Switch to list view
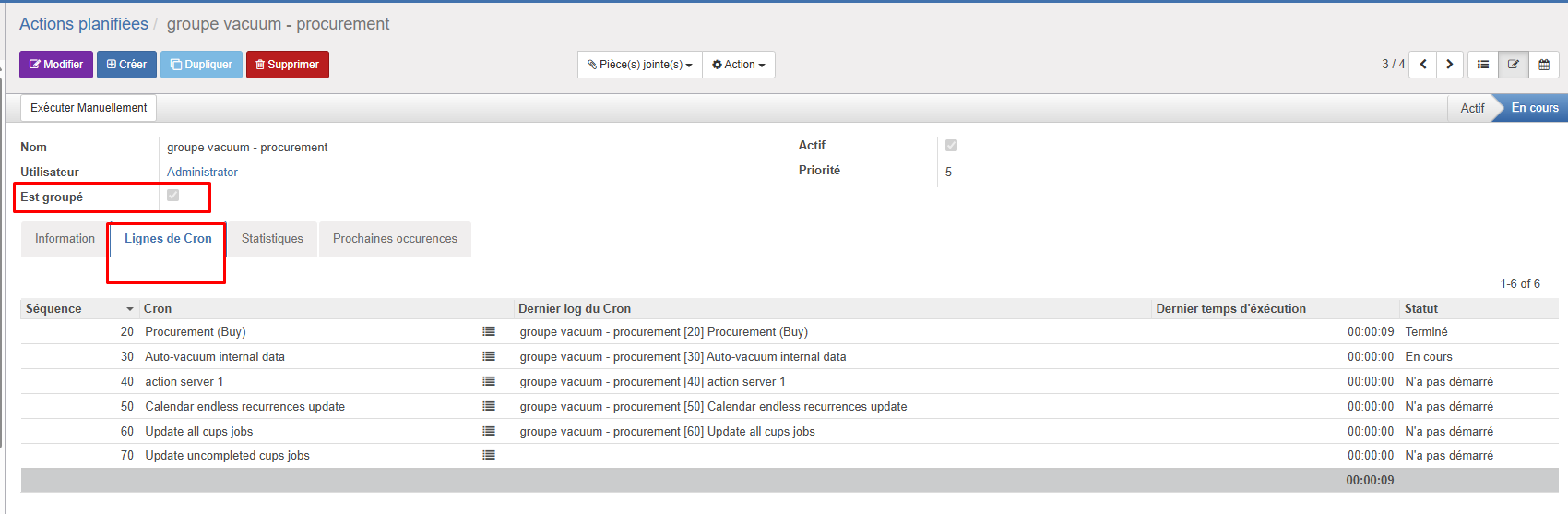This screenshot has width=1568, height=514. coord(1483,65)
